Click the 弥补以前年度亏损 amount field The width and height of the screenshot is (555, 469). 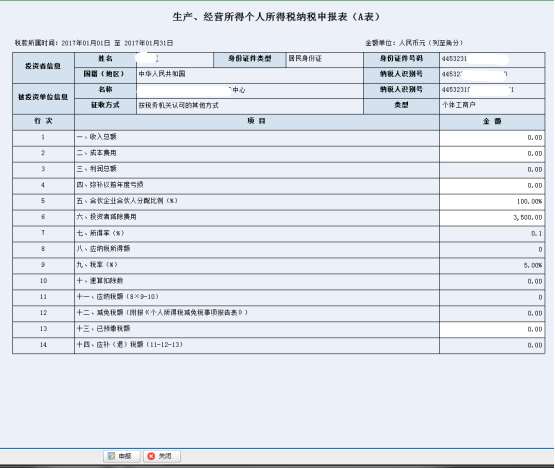click(492, 186)
